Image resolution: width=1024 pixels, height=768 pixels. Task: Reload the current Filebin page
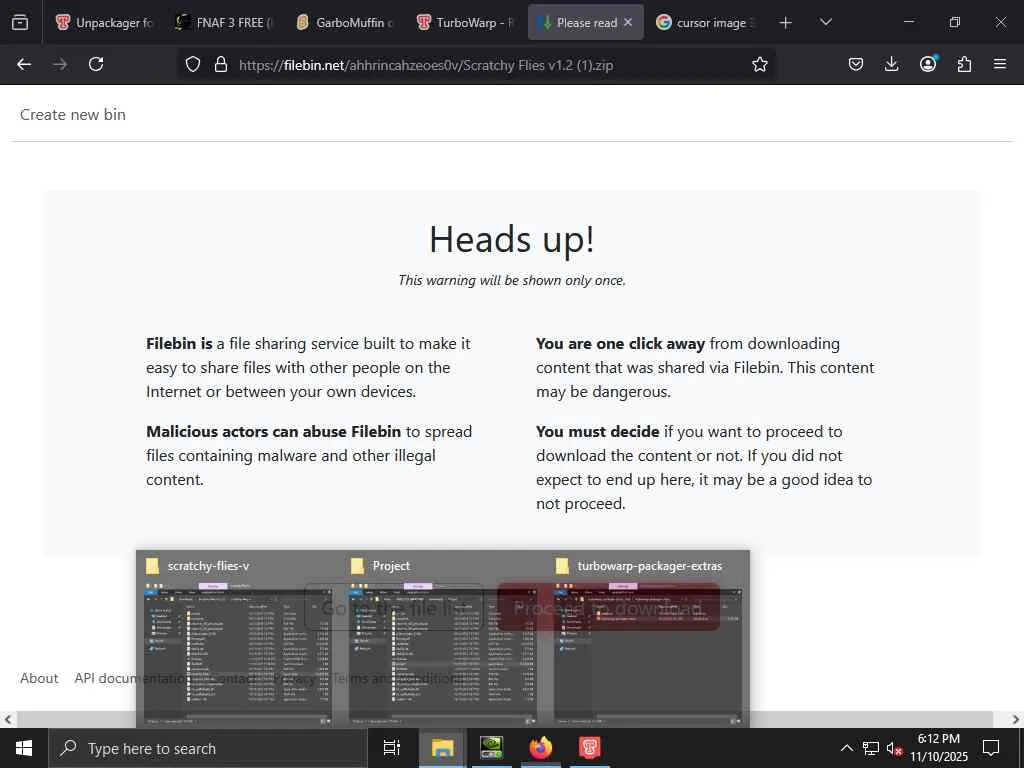click(96, 64)
